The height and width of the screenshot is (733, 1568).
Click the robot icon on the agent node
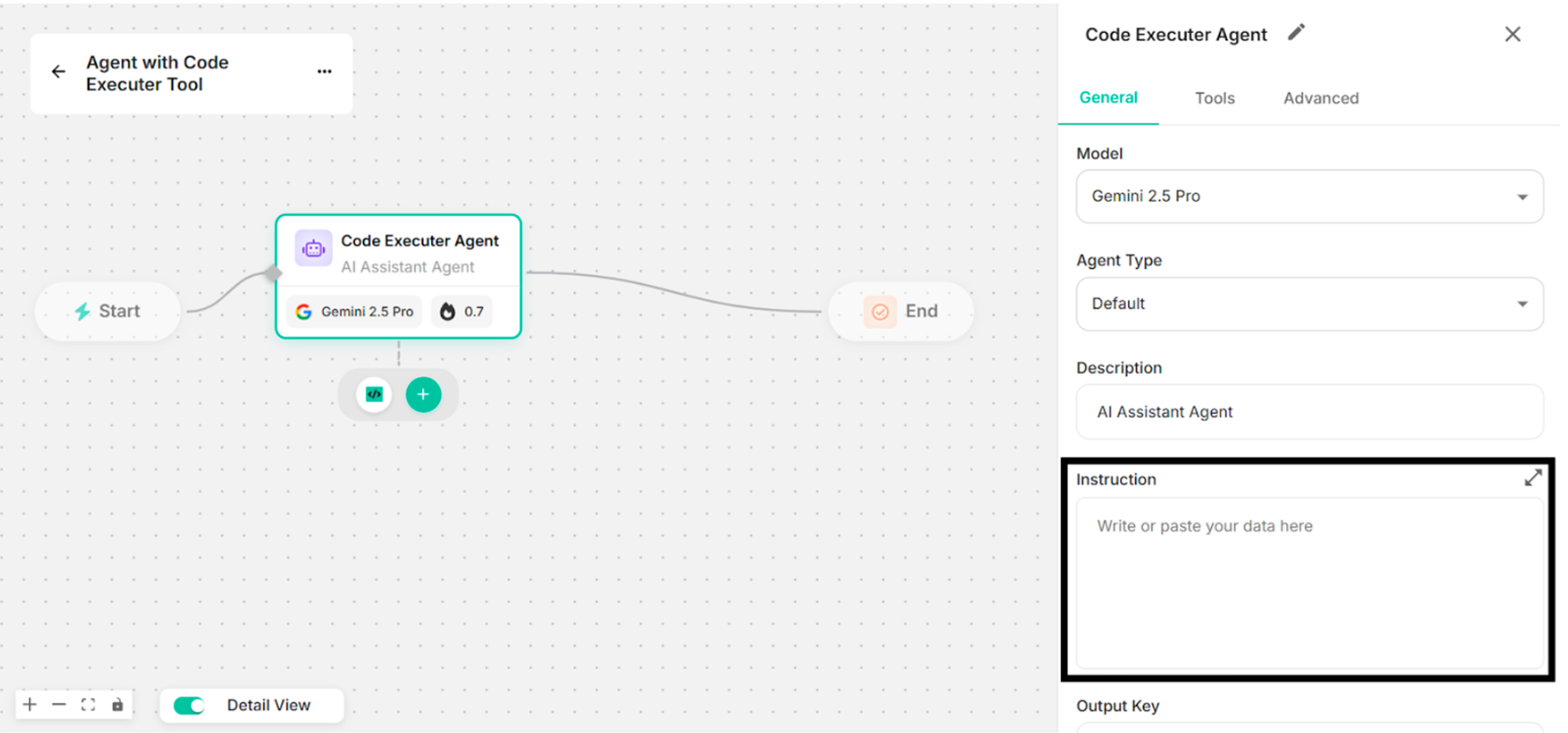click(x=313, y=248)
